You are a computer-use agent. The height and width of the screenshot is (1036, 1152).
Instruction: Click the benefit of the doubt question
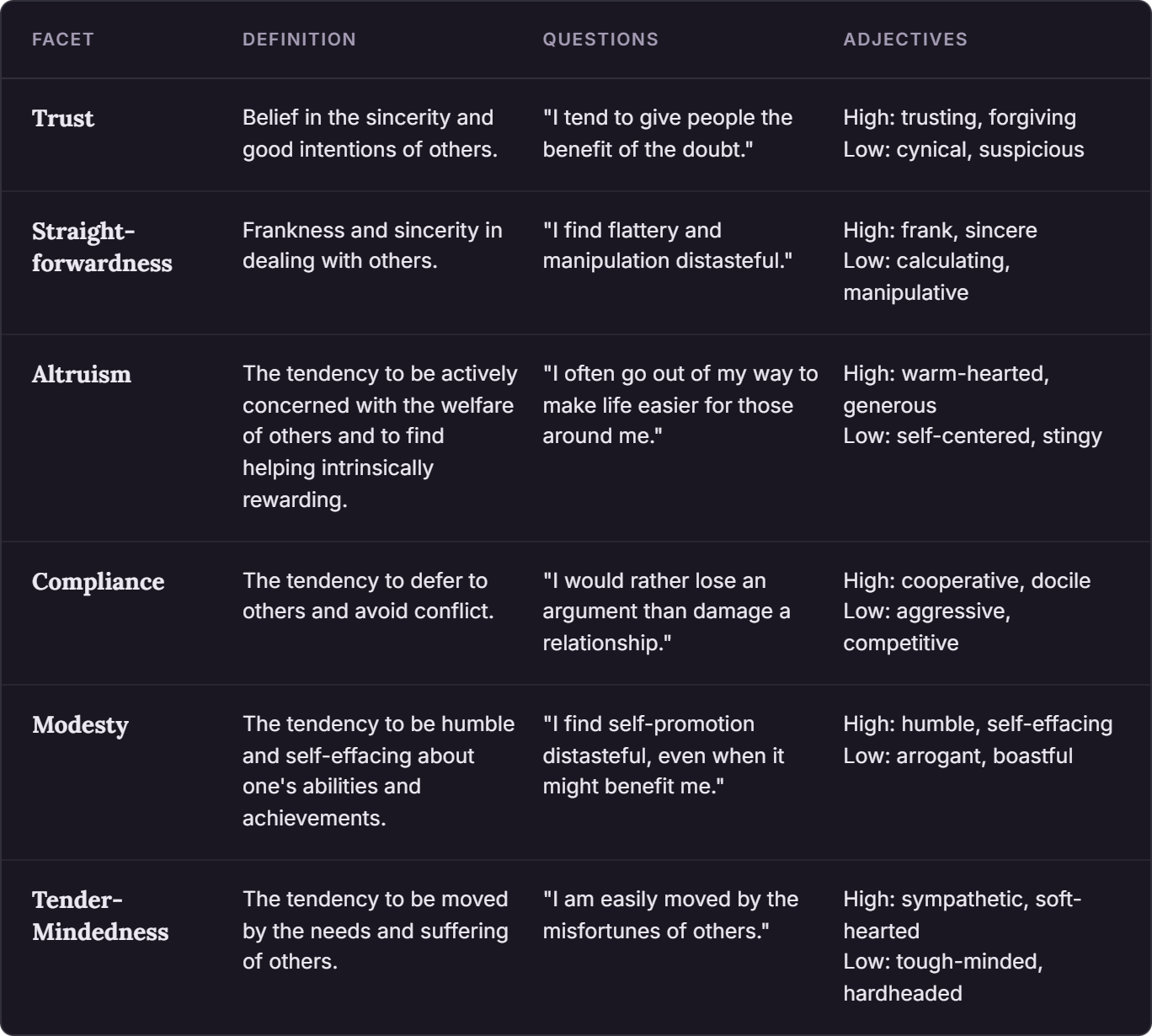point(667,134)
